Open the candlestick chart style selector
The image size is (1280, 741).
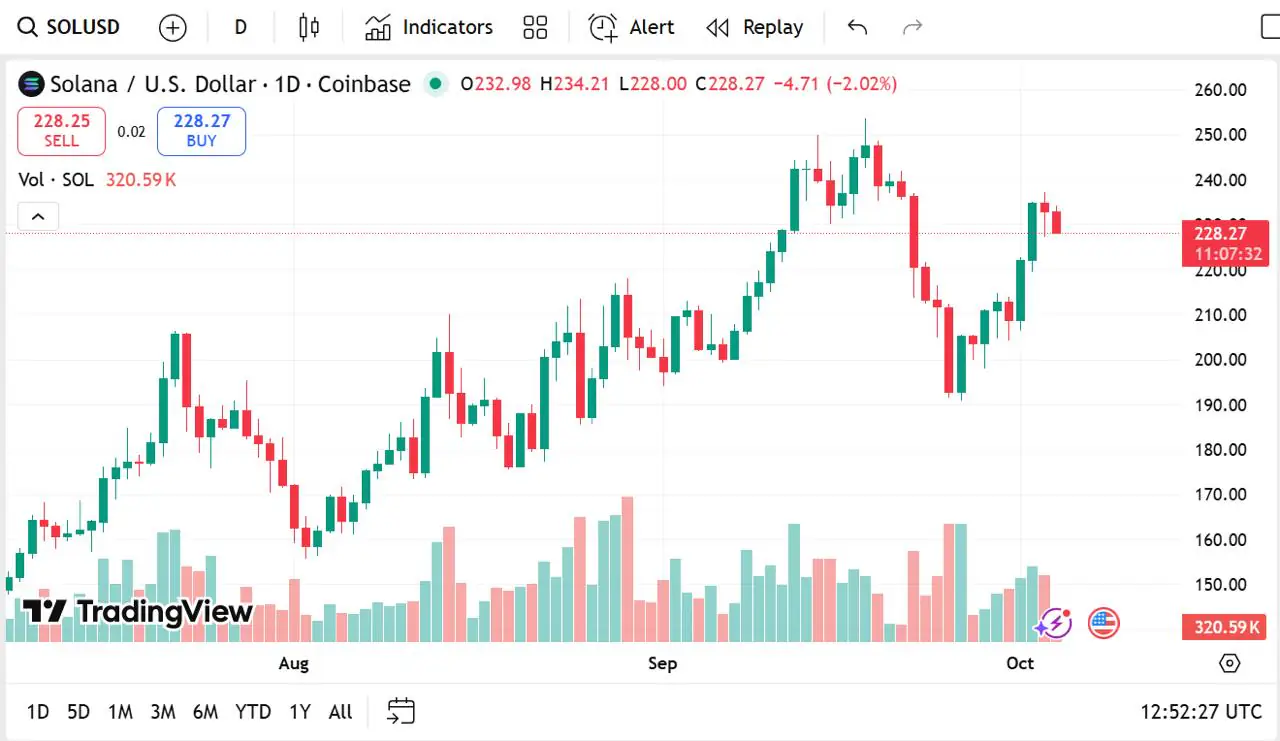pos(309,27)
